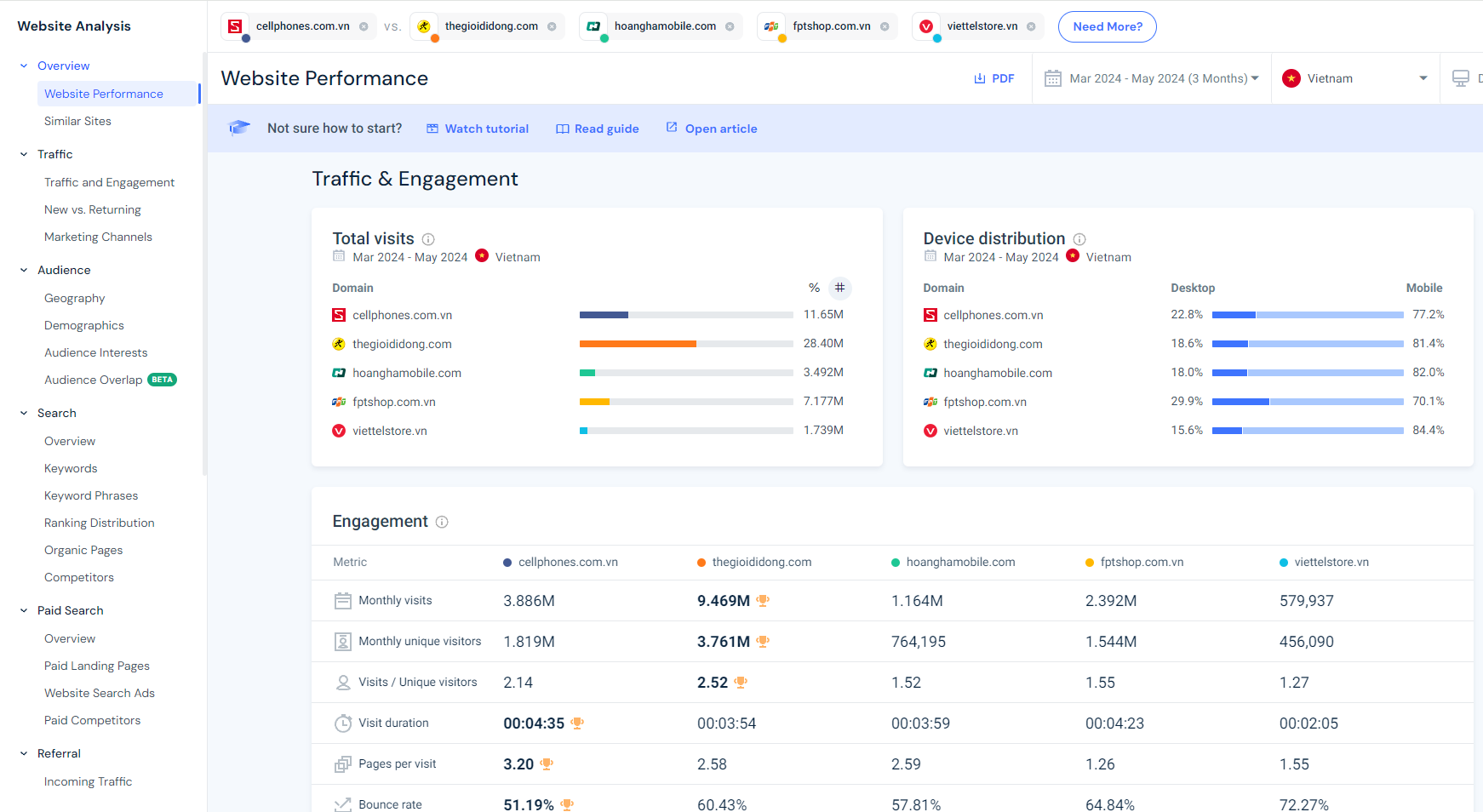The height and width of the screenshot is (812, 1483).
Task: Open Similar Sites page
Action: (x=77, y=121)
